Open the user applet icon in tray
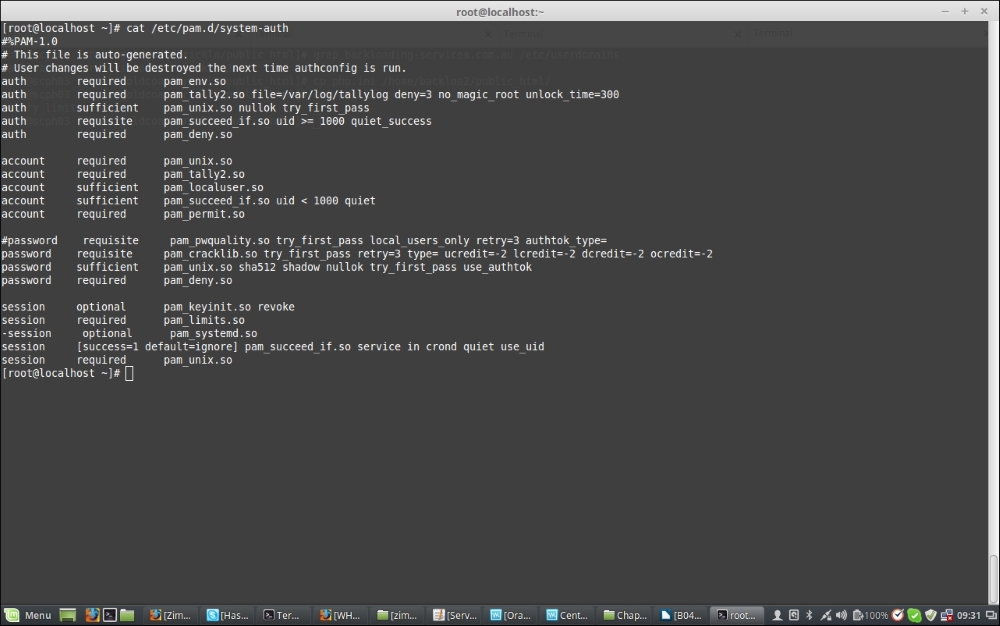Screen dimensions: 1000x626 click(x=777, y=615)
